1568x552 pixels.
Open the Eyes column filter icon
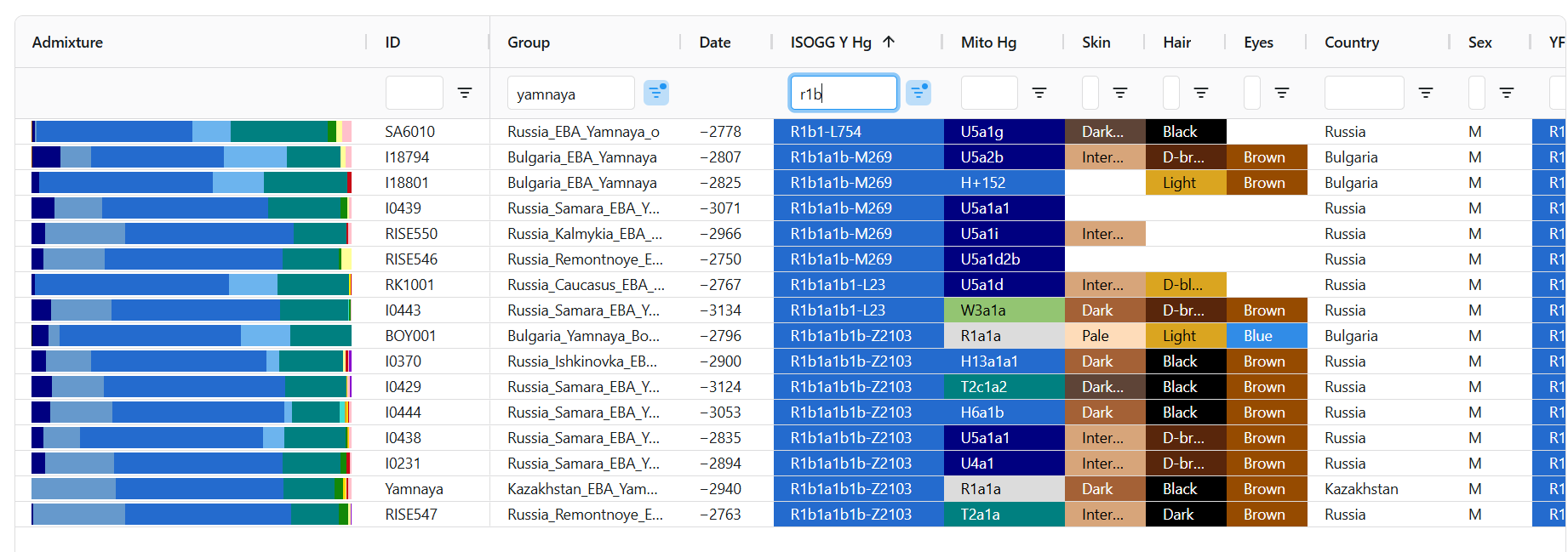coord(1282,93)
